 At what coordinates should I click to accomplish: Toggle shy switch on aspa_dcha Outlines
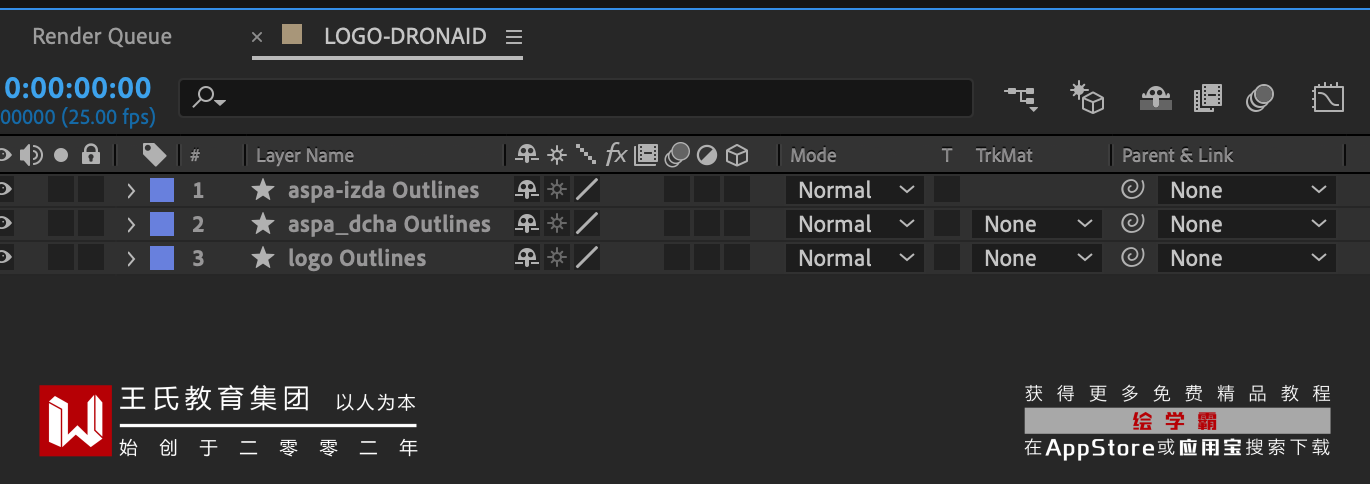pos(526,224)
